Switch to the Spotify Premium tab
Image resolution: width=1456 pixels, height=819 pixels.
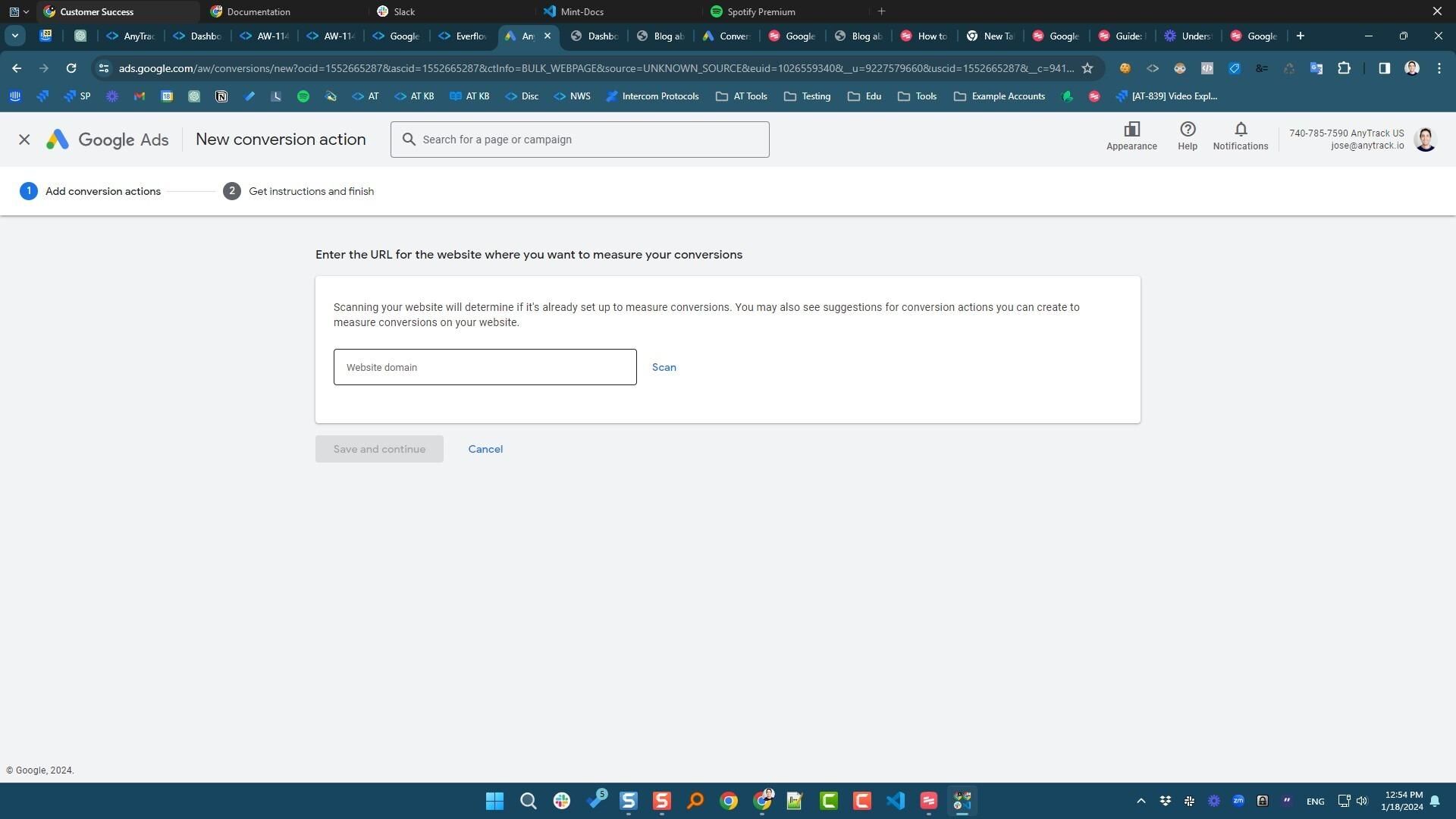pos(758,11)
